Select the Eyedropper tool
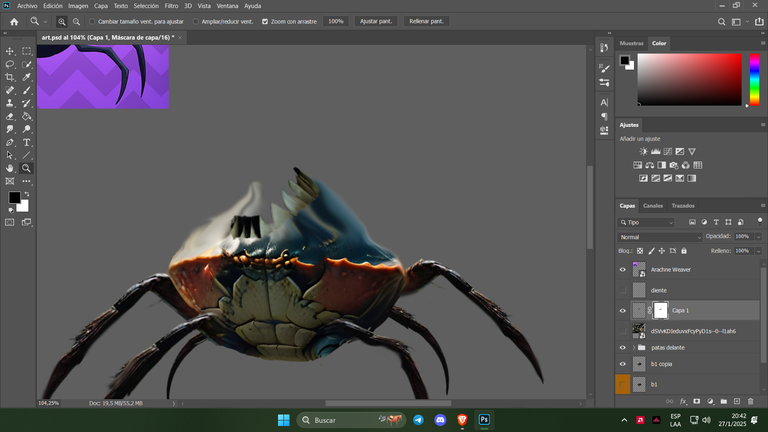This screenshot has width=768, height=432. (x=26, y=77)
